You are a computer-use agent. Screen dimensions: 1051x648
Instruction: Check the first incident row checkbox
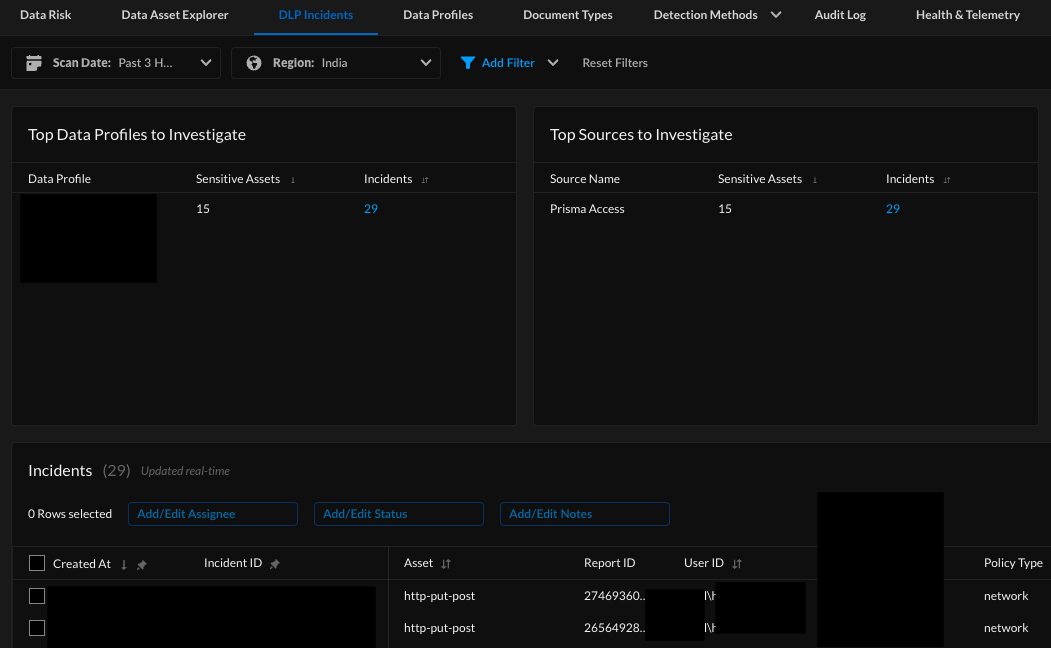[x=37, y=596]
